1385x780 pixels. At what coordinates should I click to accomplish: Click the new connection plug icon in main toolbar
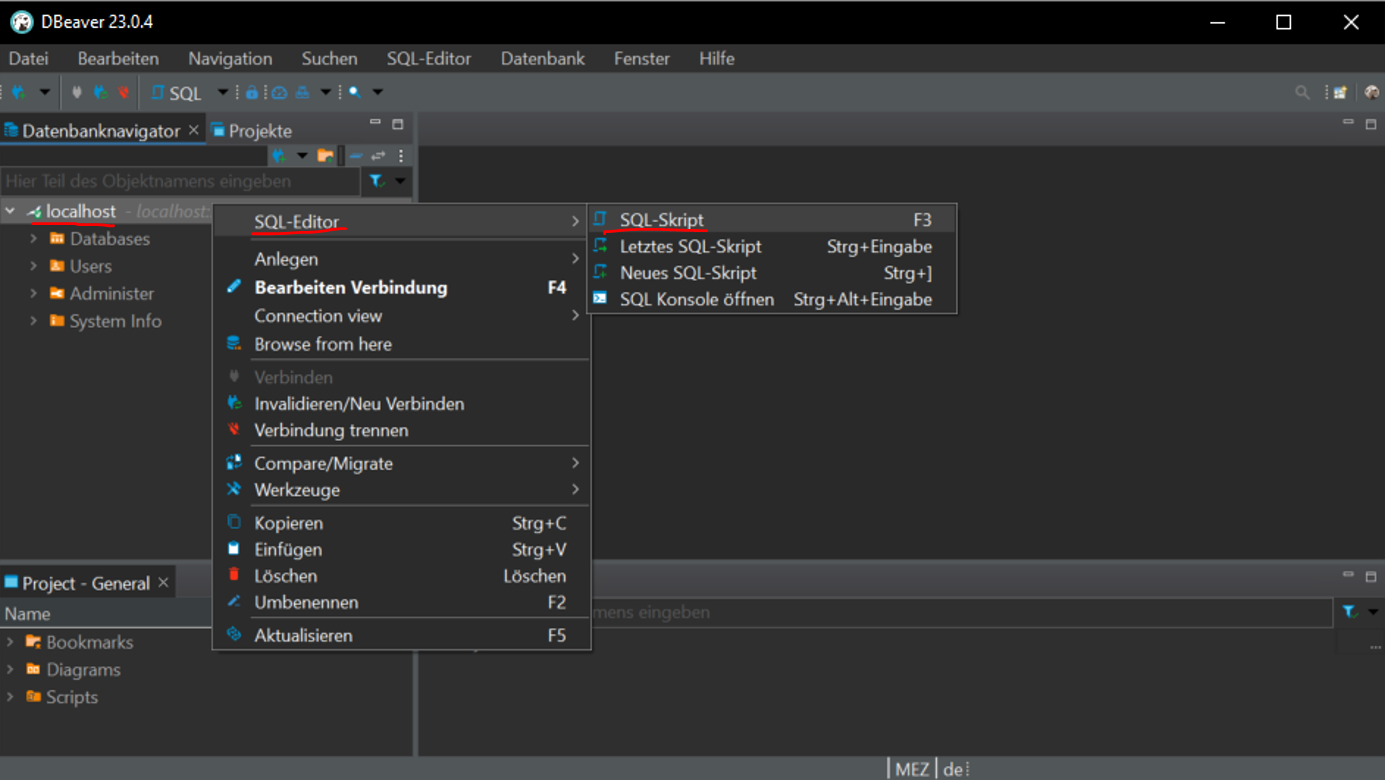click(18, 92)
